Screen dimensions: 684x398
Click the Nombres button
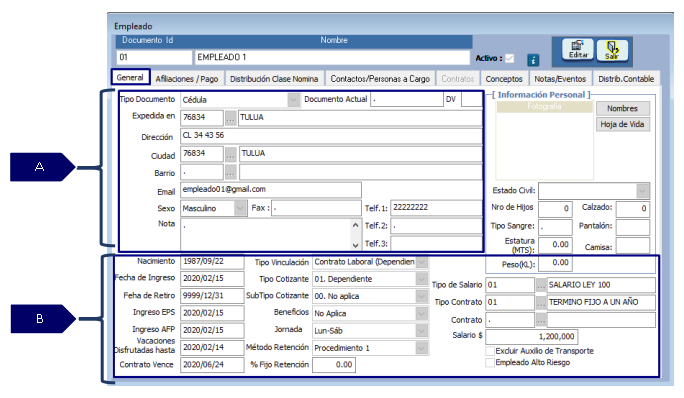point(622,108)
